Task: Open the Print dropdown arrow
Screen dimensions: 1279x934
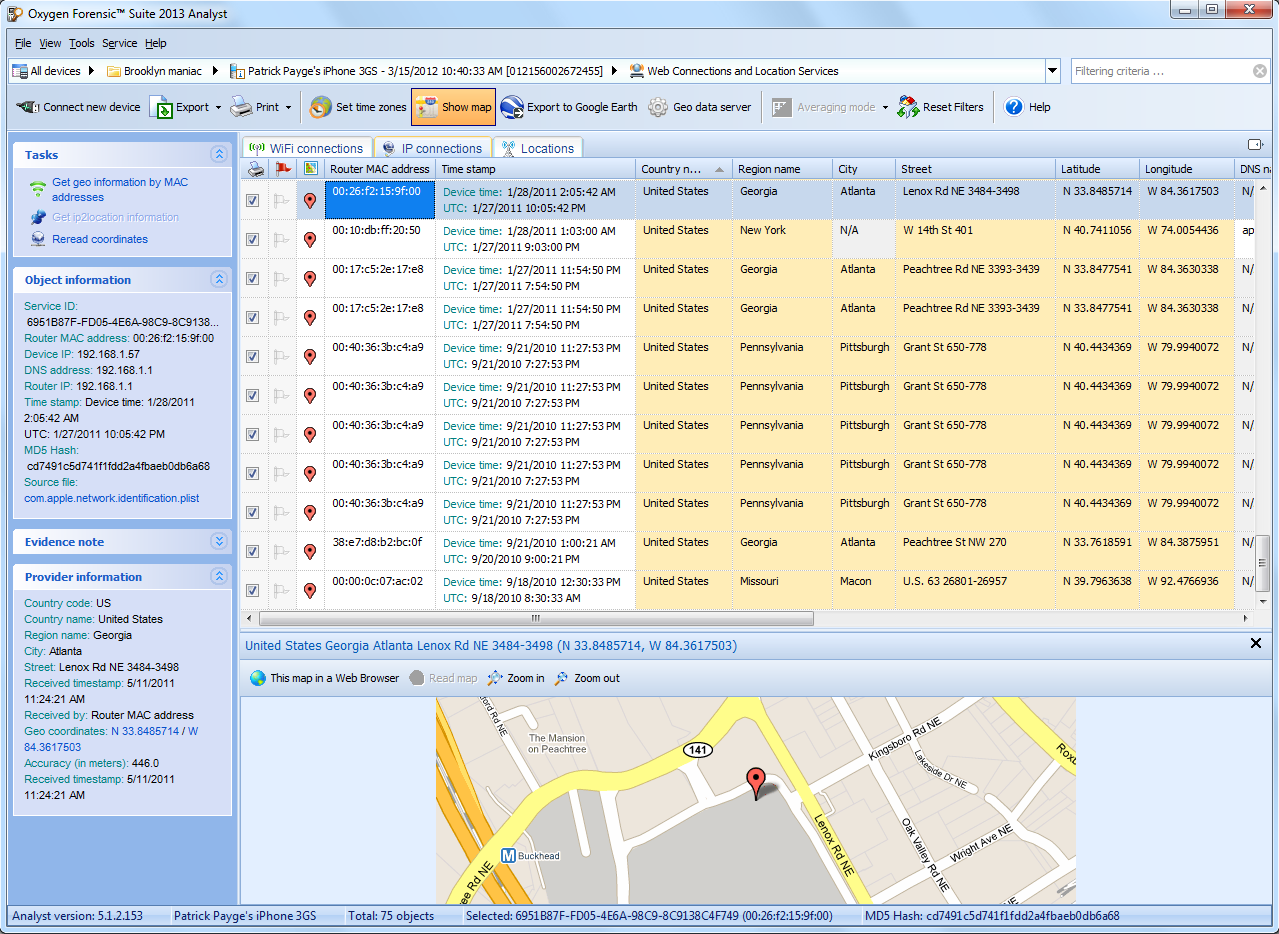Action: [x=289, y=107]
